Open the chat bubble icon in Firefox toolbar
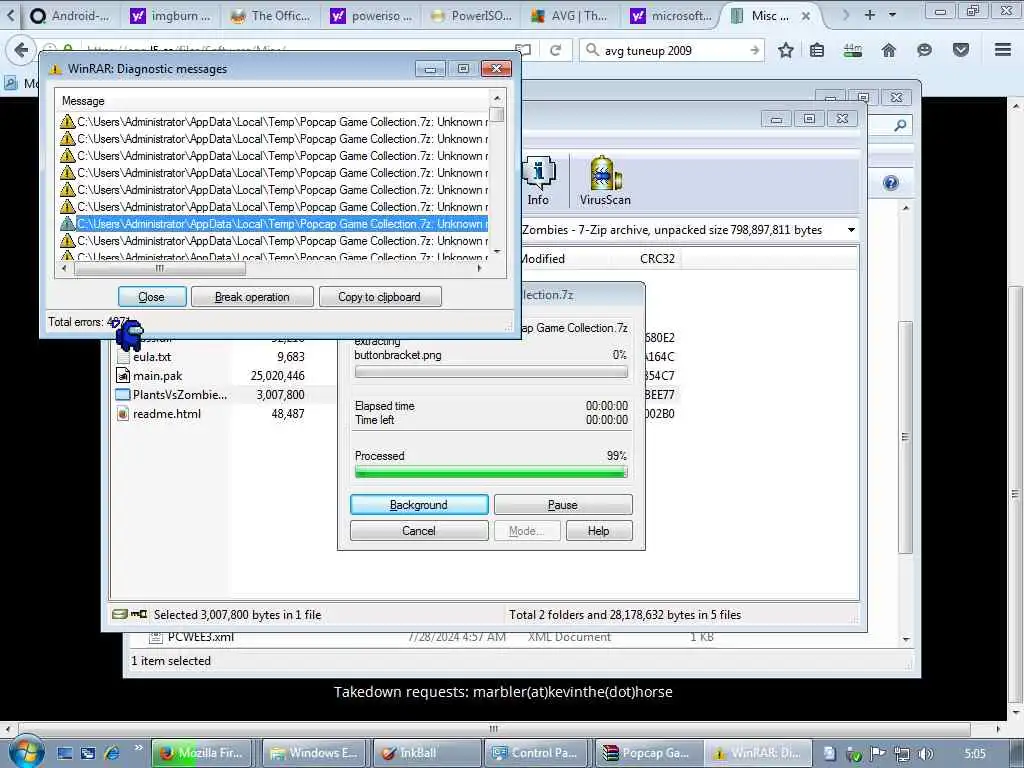Image resolution: width=1024 pixels, height=768 pixels. 924,50
